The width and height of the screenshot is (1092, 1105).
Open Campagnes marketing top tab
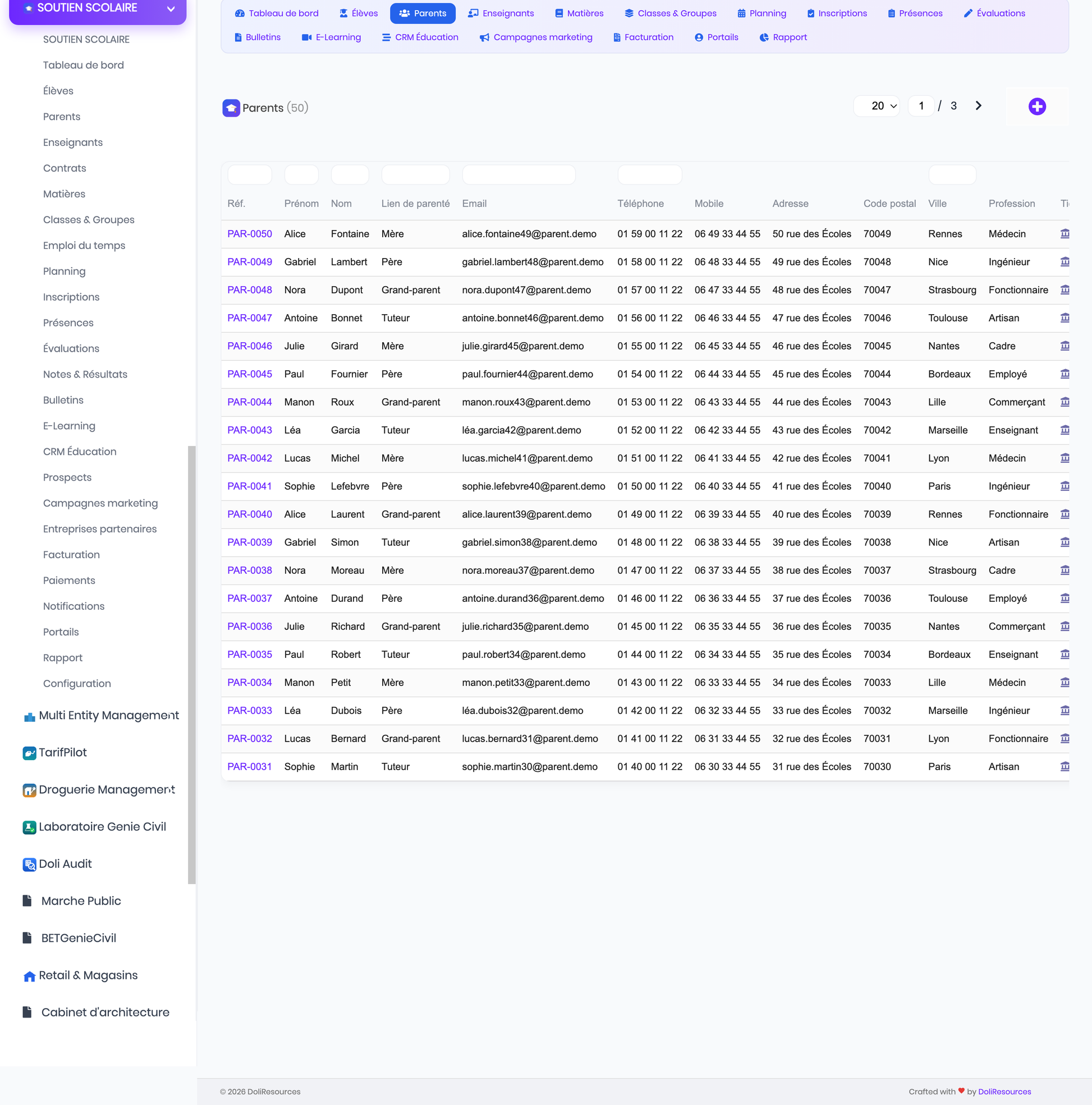[536, 37]
